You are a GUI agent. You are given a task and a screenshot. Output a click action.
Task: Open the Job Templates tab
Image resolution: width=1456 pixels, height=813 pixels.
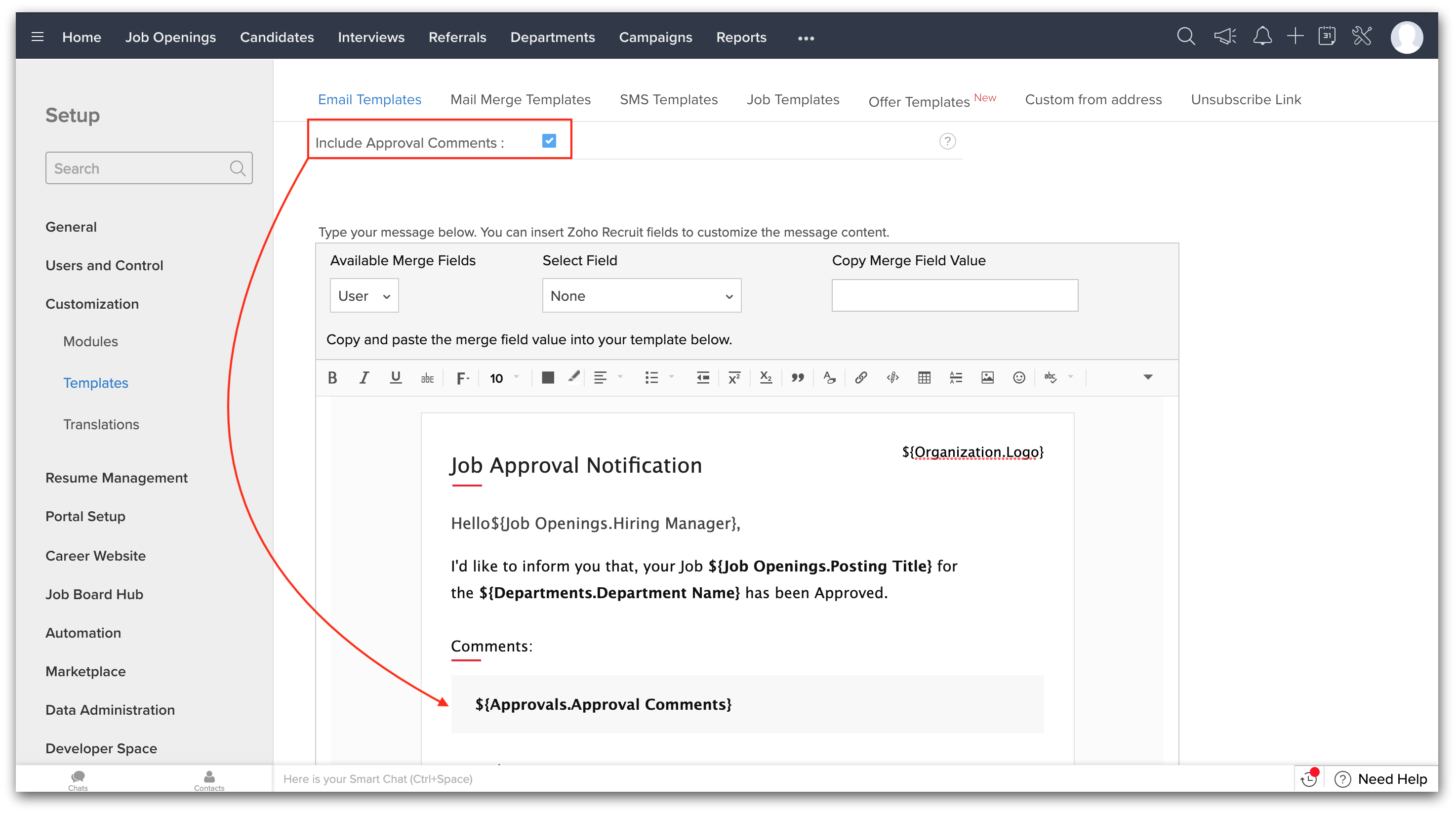point(793,99)
